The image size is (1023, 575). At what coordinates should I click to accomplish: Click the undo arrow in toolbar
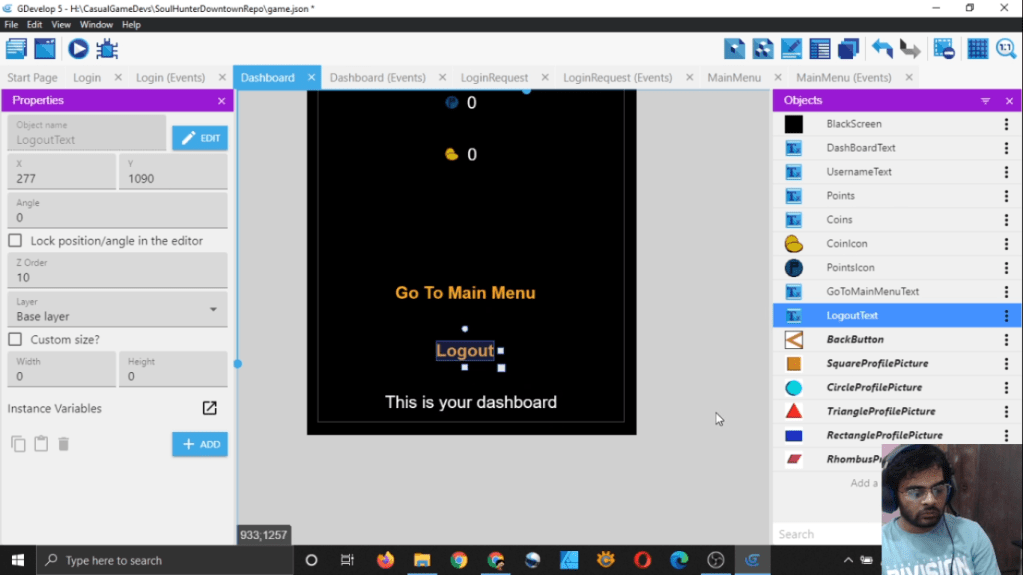coord(882,48)
